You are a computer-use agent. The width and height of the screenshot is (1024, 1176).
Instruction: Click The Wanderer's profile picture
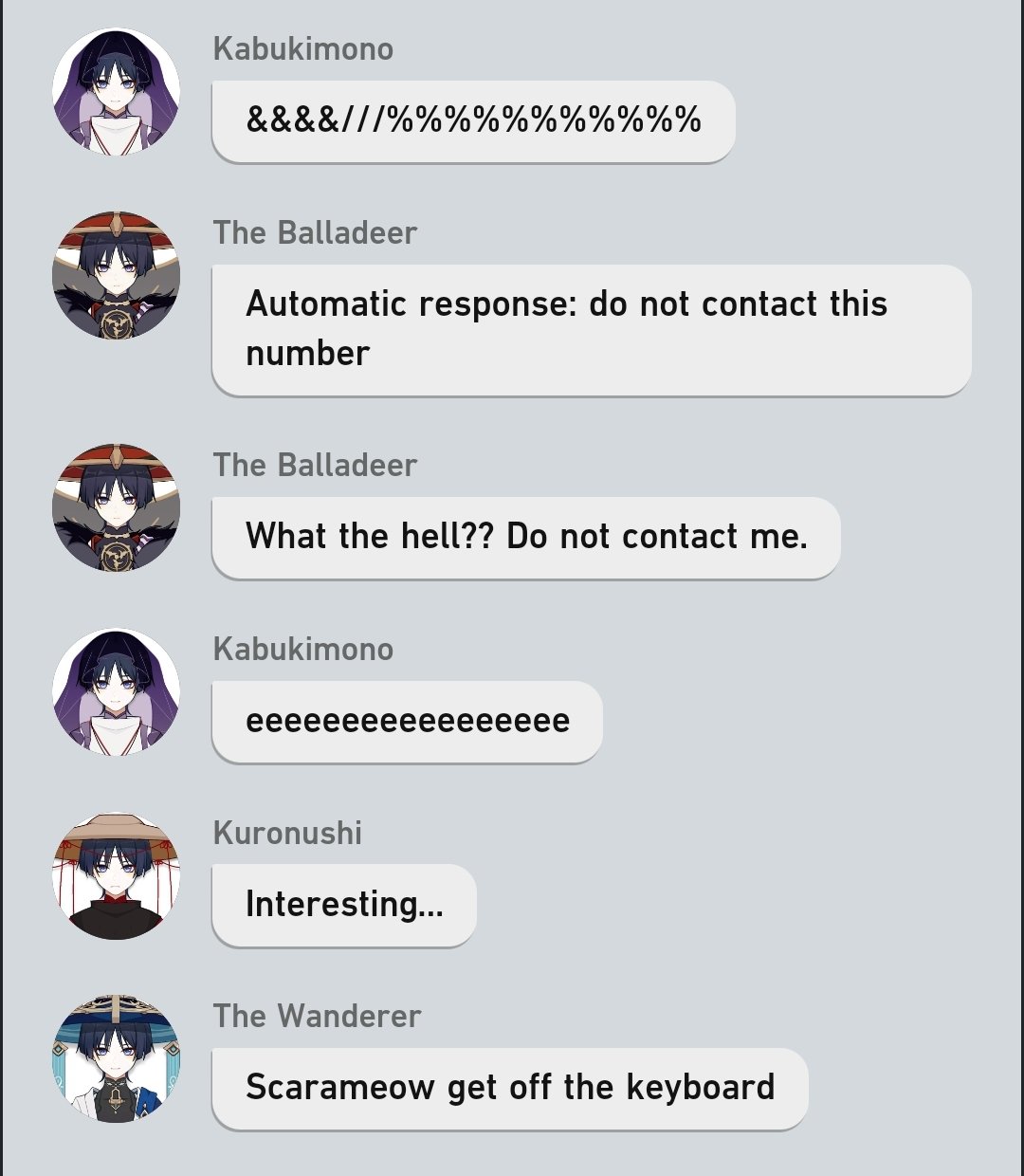[x=116, y=1058]
